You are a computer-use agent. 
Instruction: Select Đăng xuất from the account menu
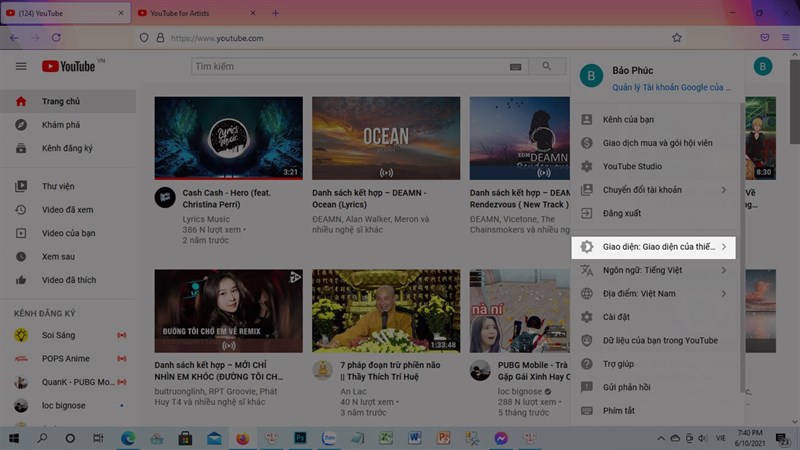coord(620,213)
